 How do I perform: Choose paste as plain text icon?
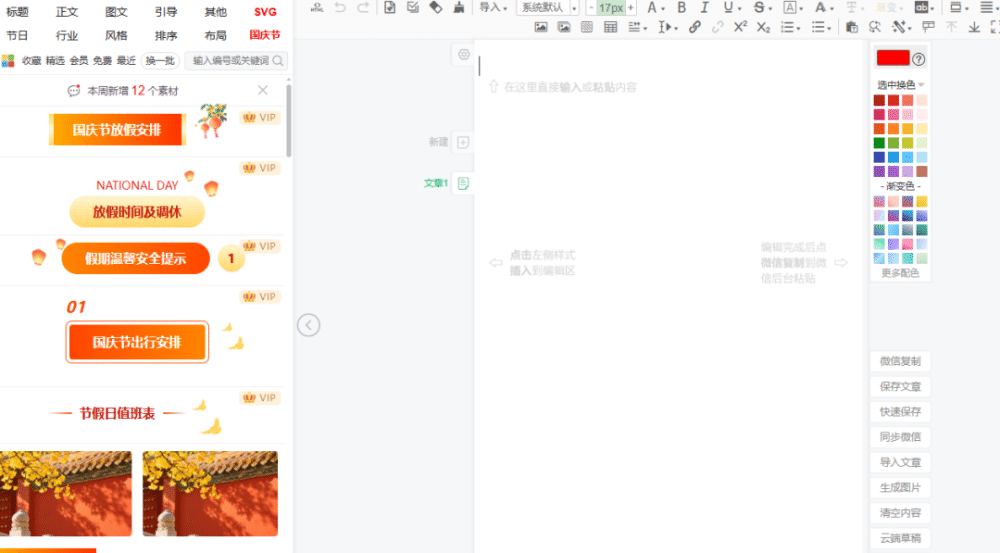[851, 27]
